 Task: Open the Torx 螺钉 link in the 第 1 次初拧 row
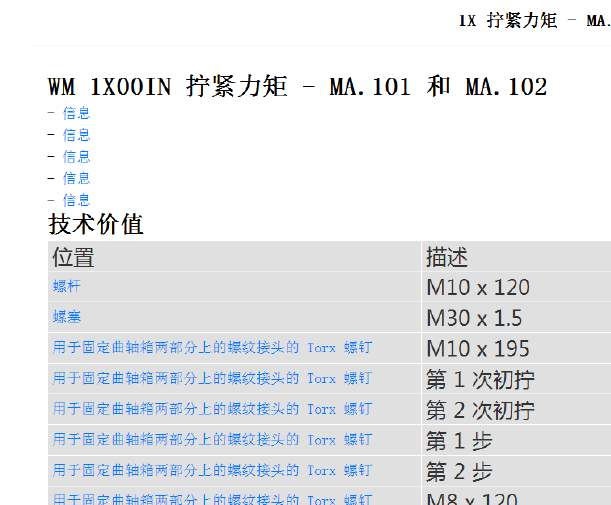(212, 378)
